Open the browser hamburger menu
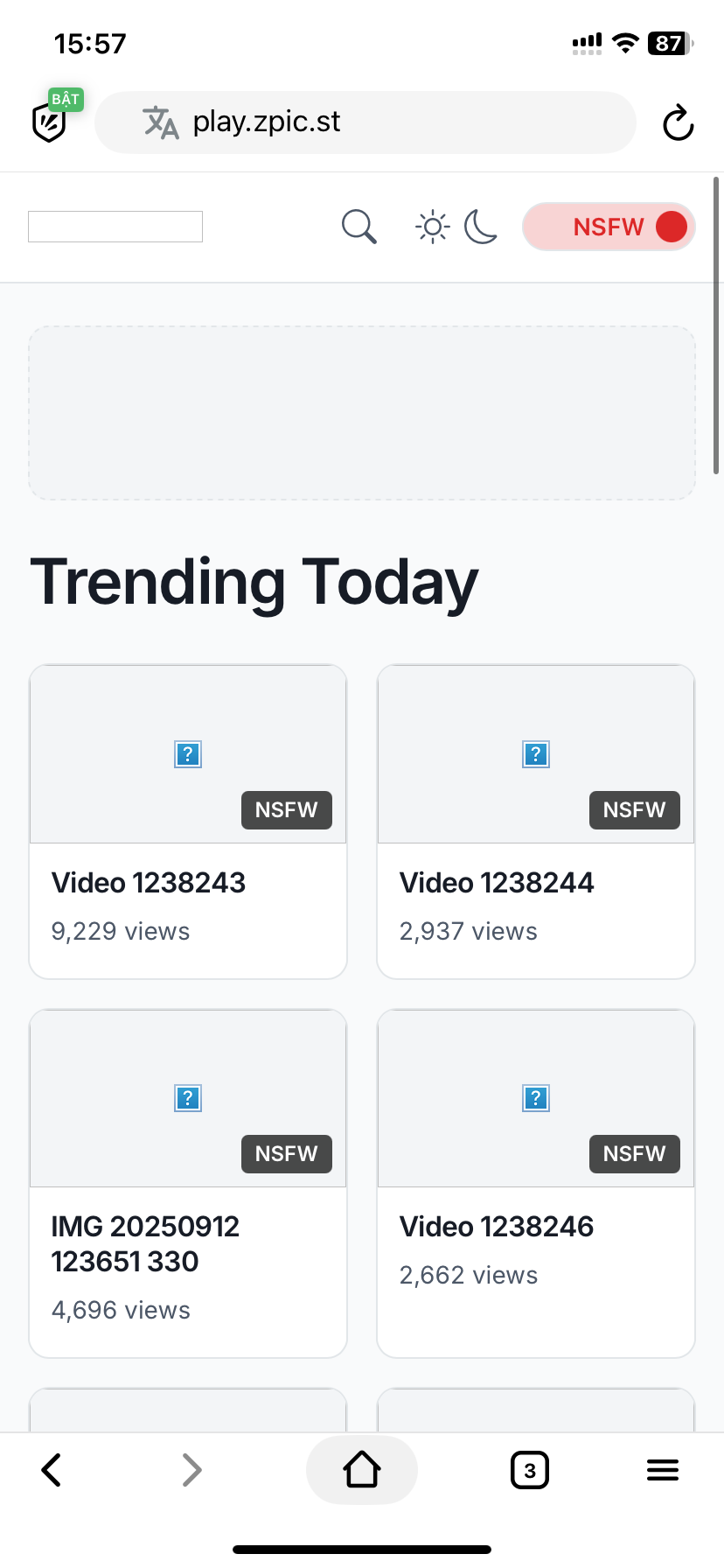724x1568 pixels. coord(663,1470)
